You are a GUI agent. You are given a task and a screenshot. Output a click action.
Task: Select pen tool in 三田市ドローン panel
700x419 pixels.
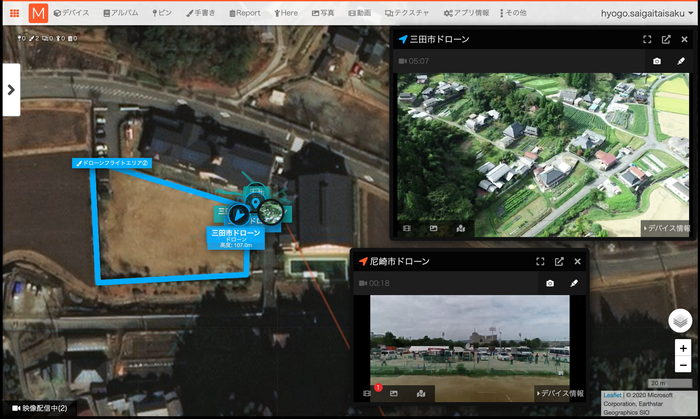681,61
